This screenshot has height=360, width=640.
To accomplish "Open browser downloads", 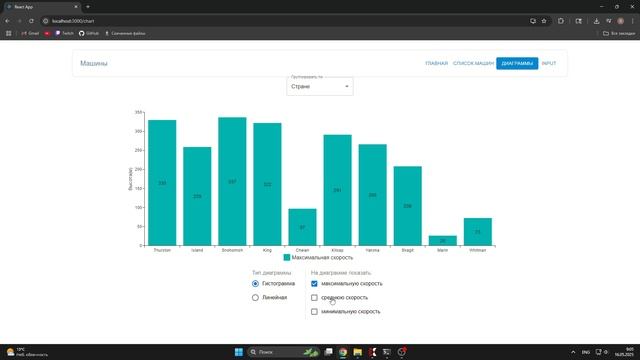I will (x=596, y=21).
